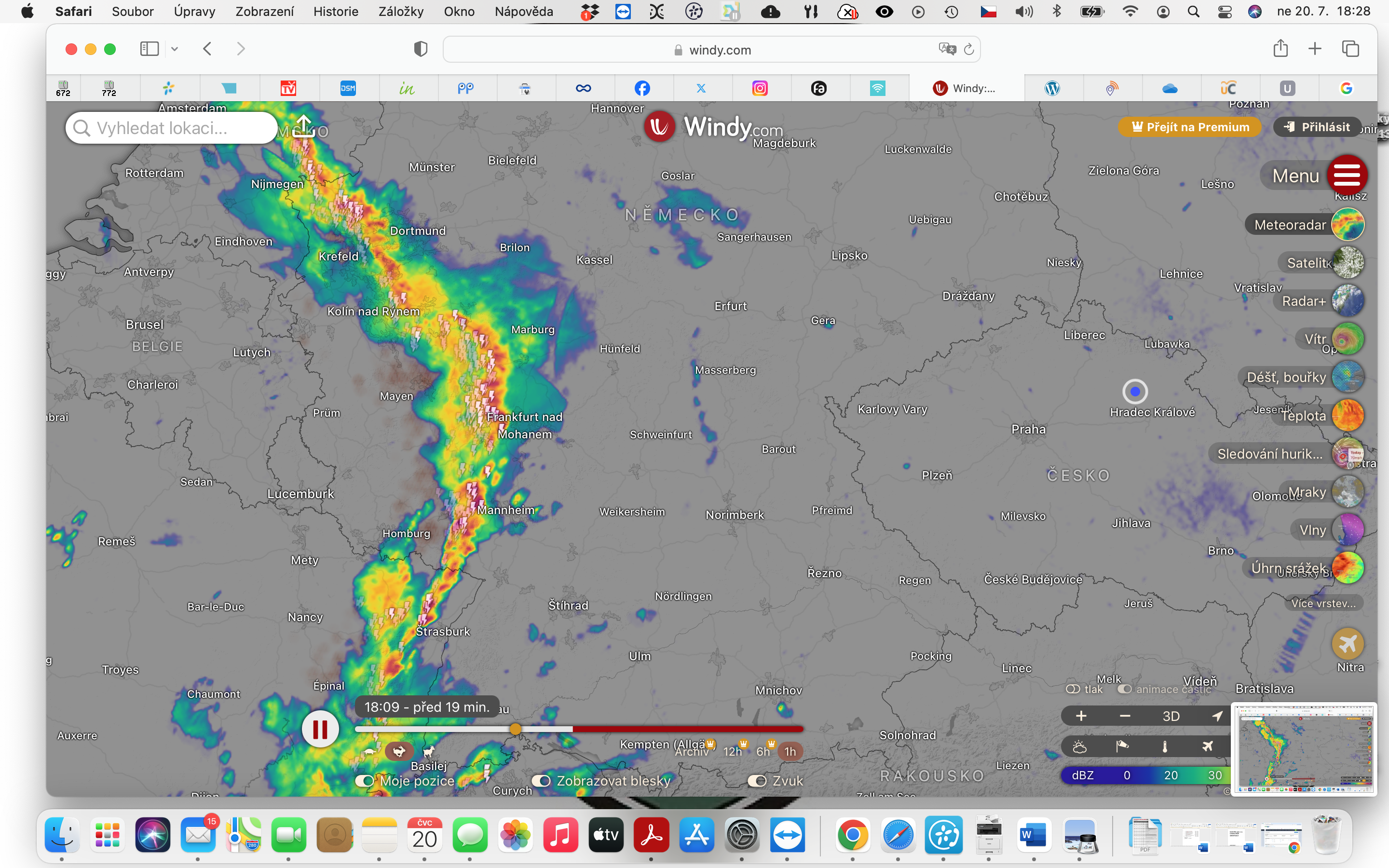Open the red hamburger Menu button
This screenshot has height=868, width=1389.
[x=1347, y=175]
